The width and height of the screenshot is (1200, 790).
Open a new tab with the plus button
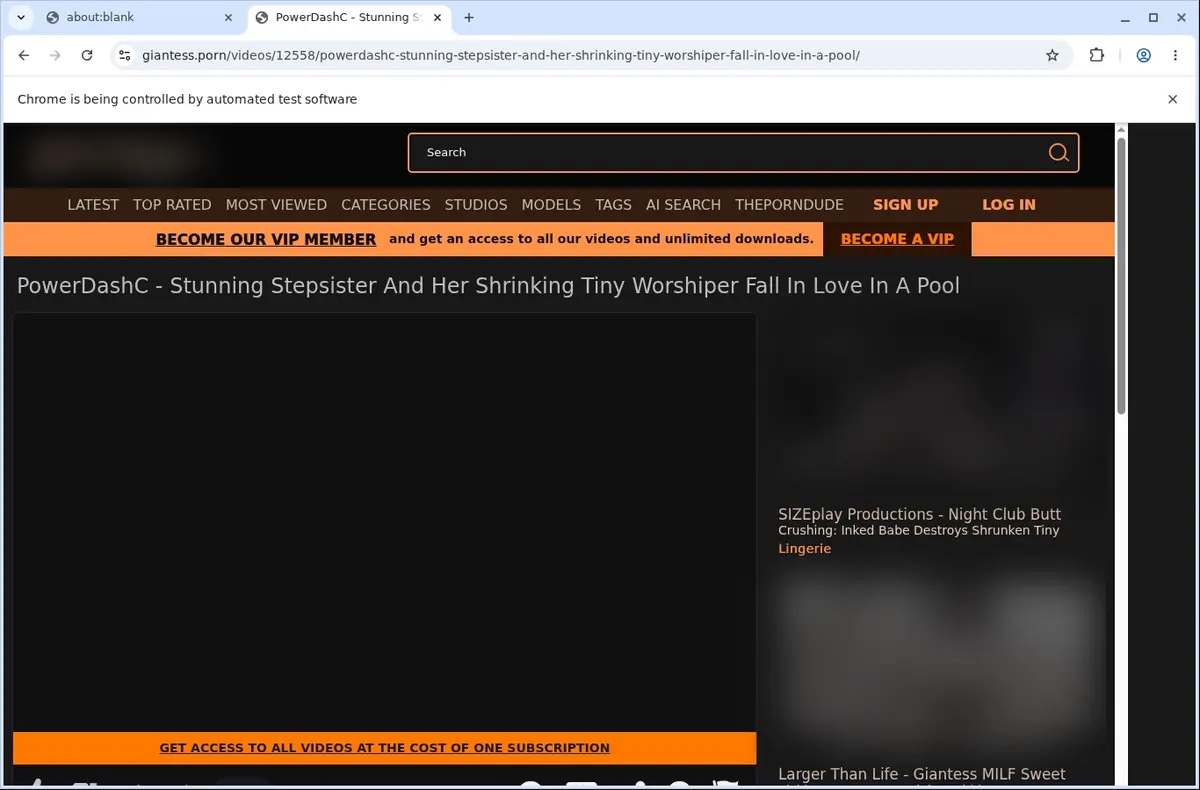(x=469, y=17)
